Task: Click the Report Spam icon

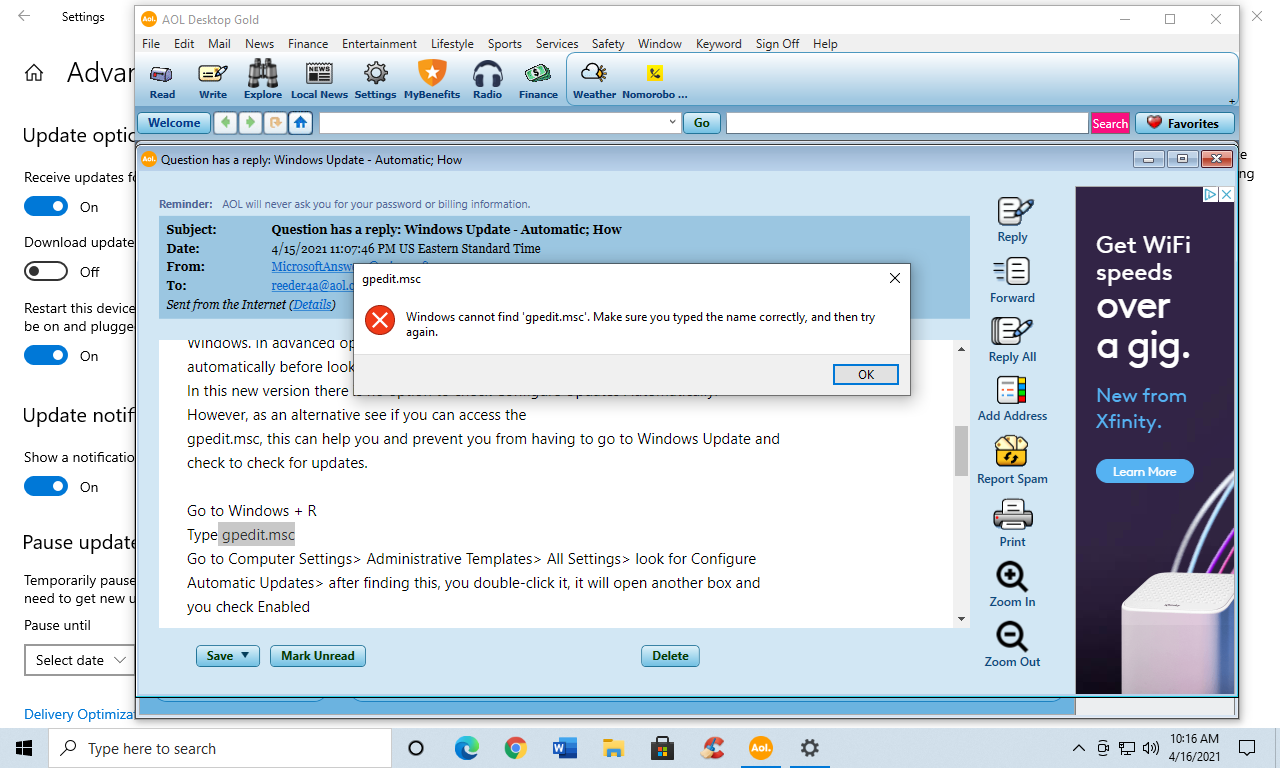Action: tap(1012, 460)
